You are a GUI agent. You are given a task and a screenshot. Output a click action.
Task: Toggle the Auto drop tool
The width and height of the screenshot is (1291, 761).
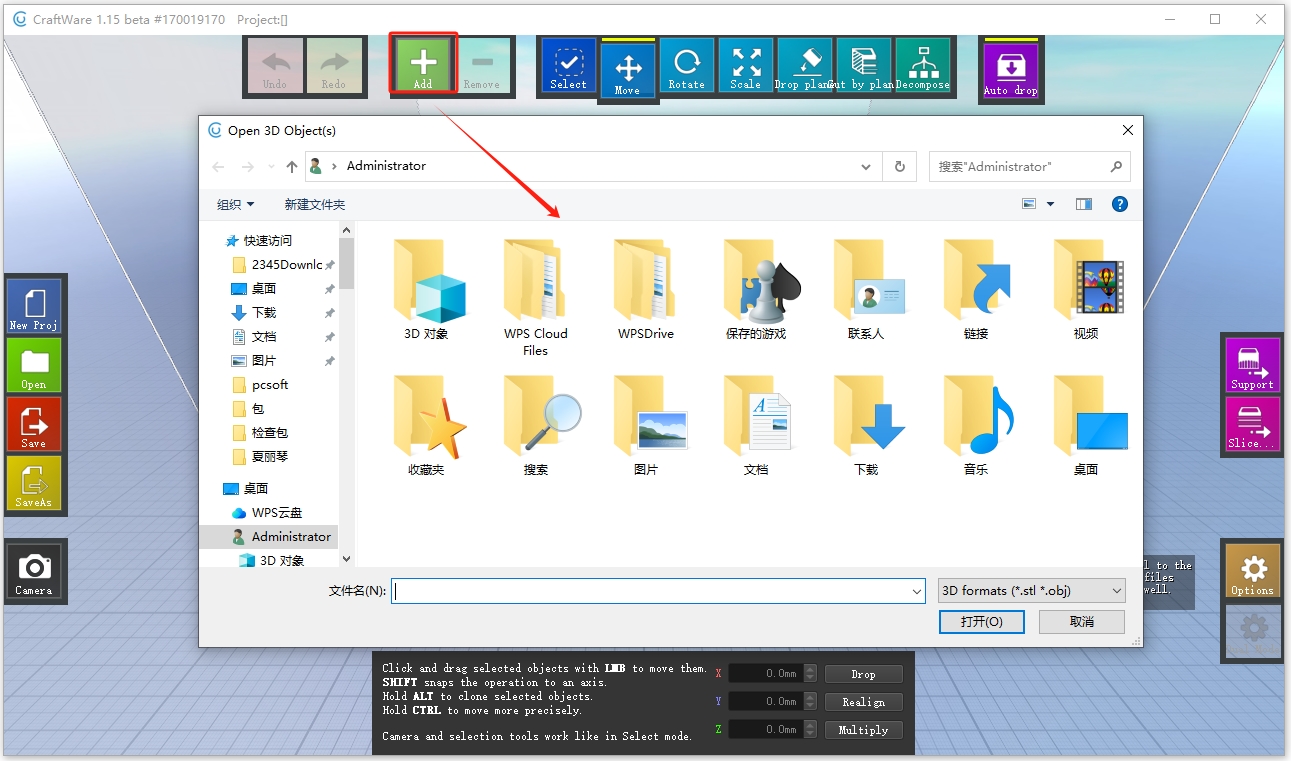point(1011,69)
